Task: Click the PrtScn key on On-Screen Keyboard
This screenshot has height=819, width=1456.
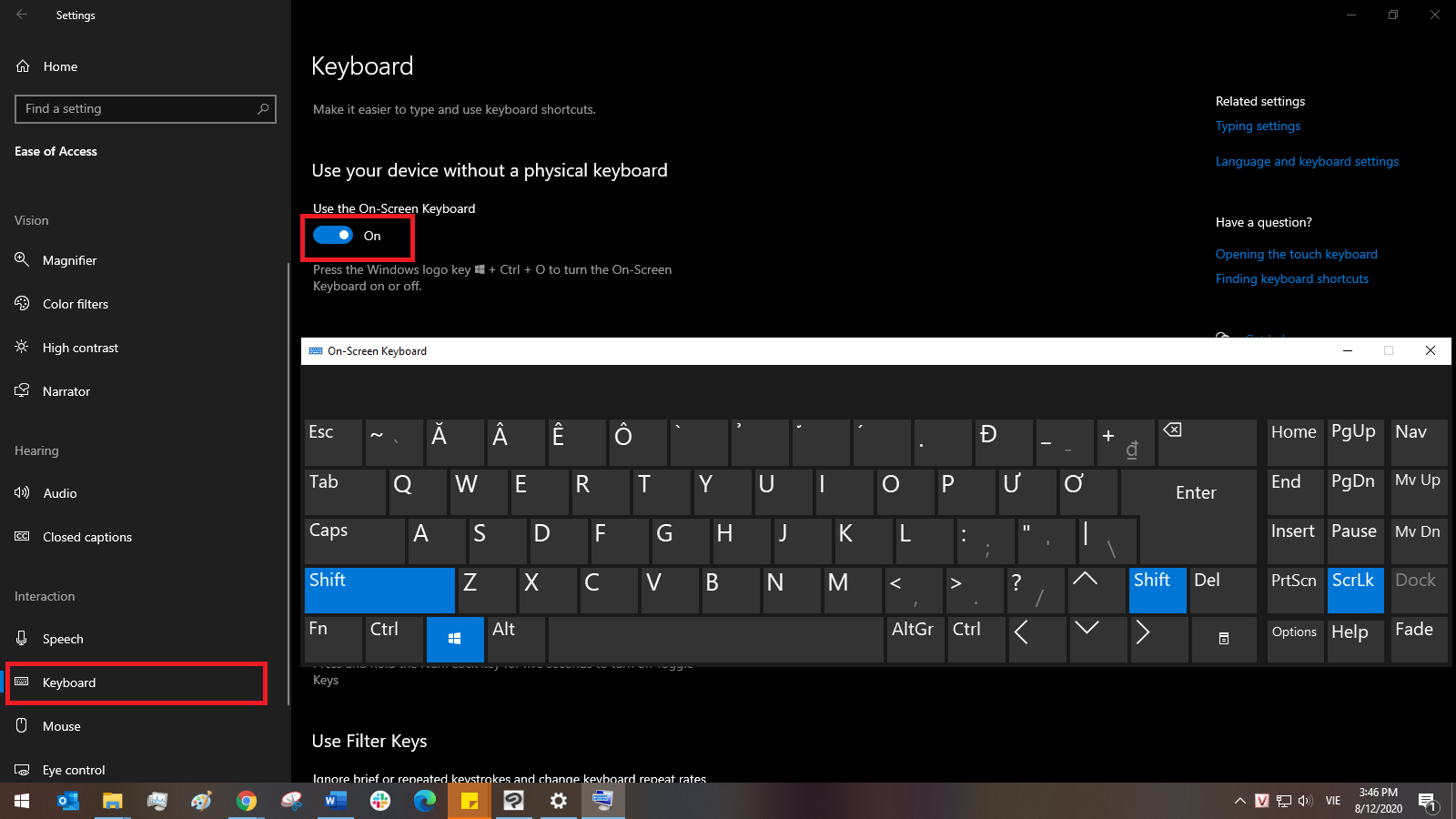Action: coord(1295,591)
